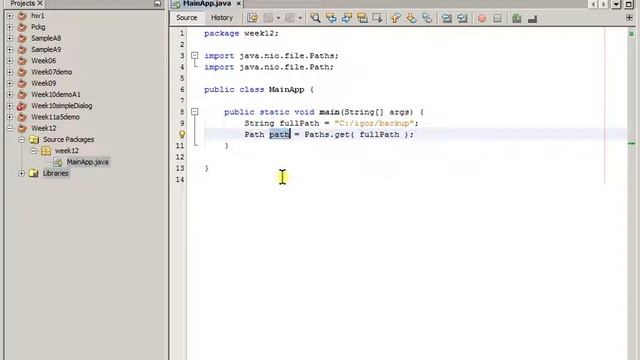Expand the Week06 project node
The image size is (640, 360).
pyautogui.click(x=10, y=61)
